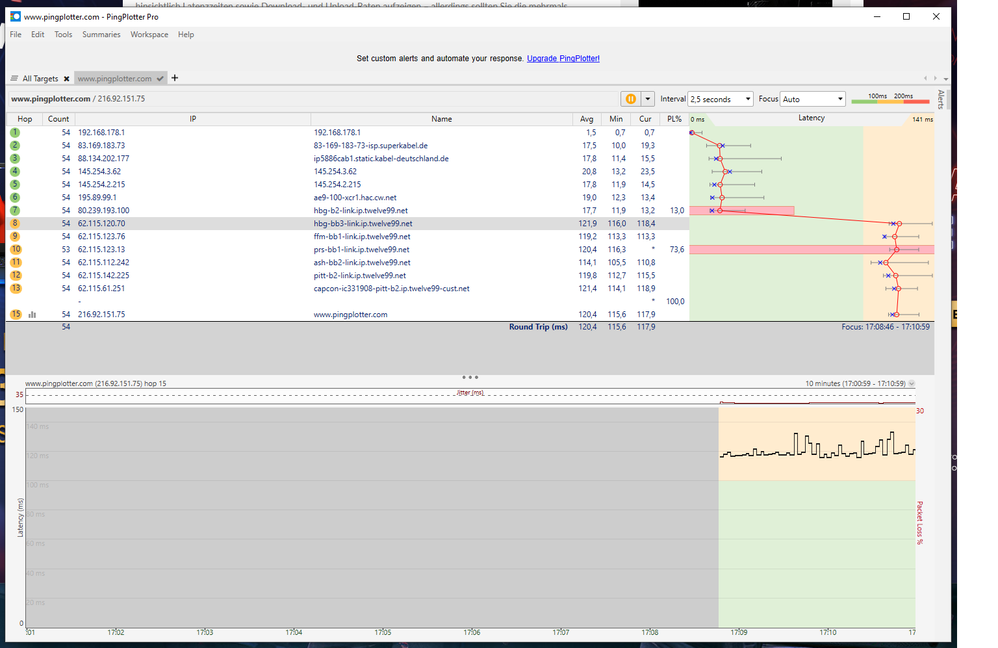Open the Interval dropdown showing 2,5 seconds
The width and height of the screenshot is (998, 648).
pyautogui.click(x=720, y=99)
